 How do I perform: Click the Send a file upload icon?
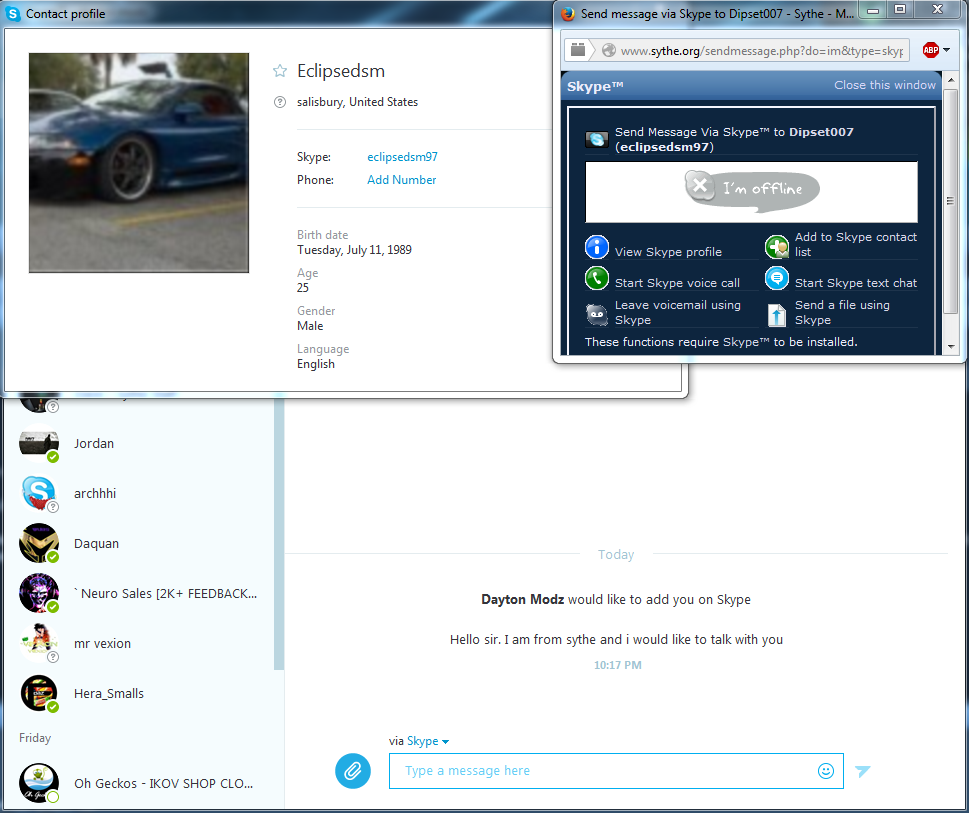pos(777,314)
